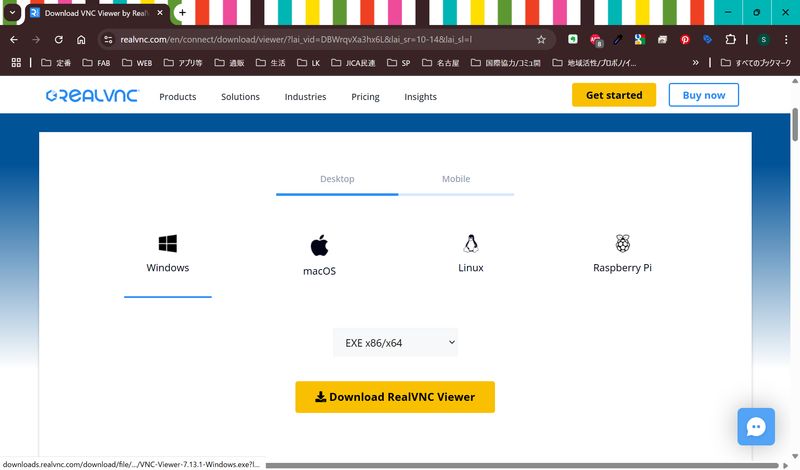Image resolution: width=800 pixels, height=470 pixels.
Task: Open the profile avatar S
Action: [764, 39]
